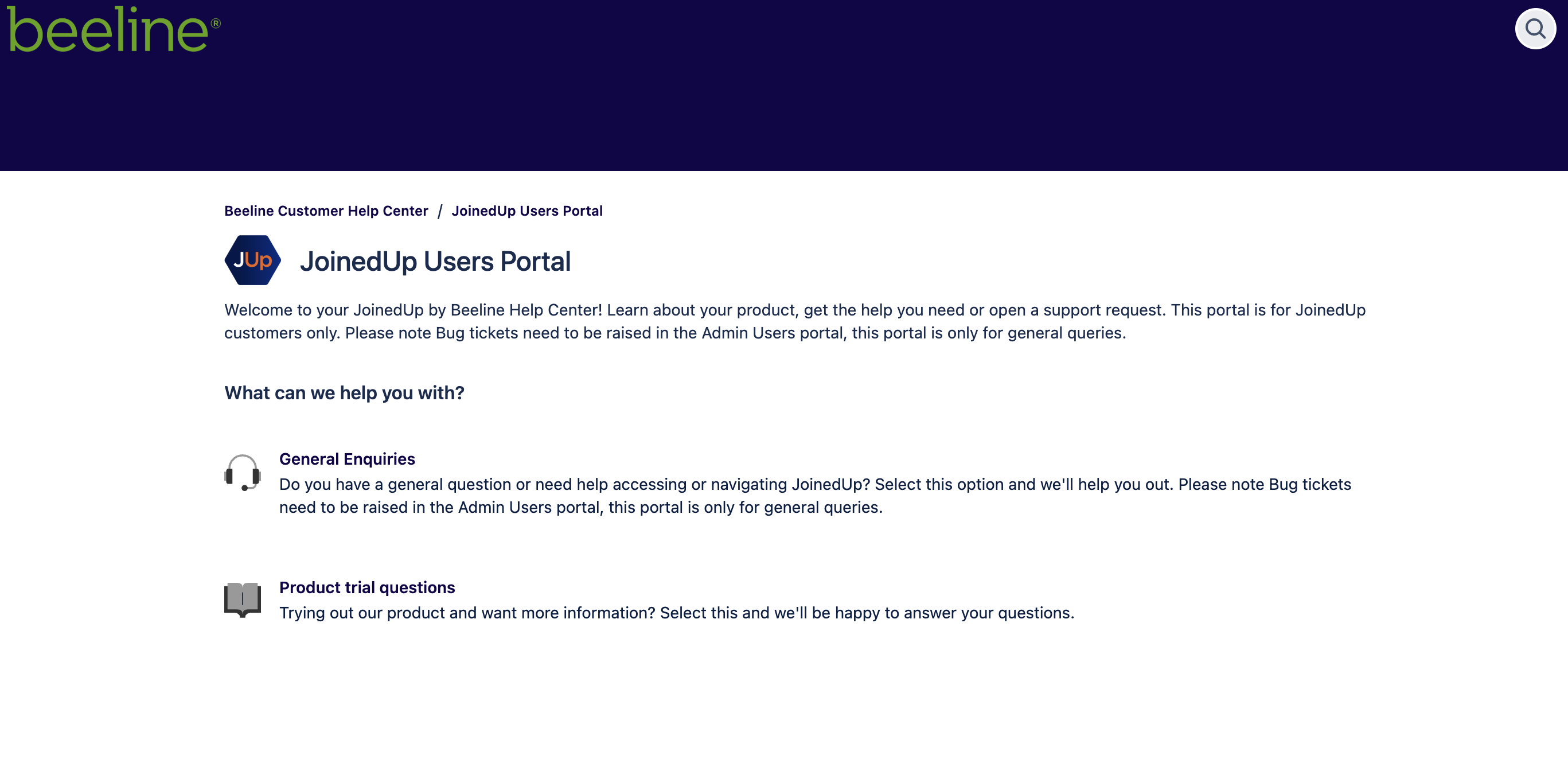Click the headset icon for General Enquiries

(x=242, y=472)
